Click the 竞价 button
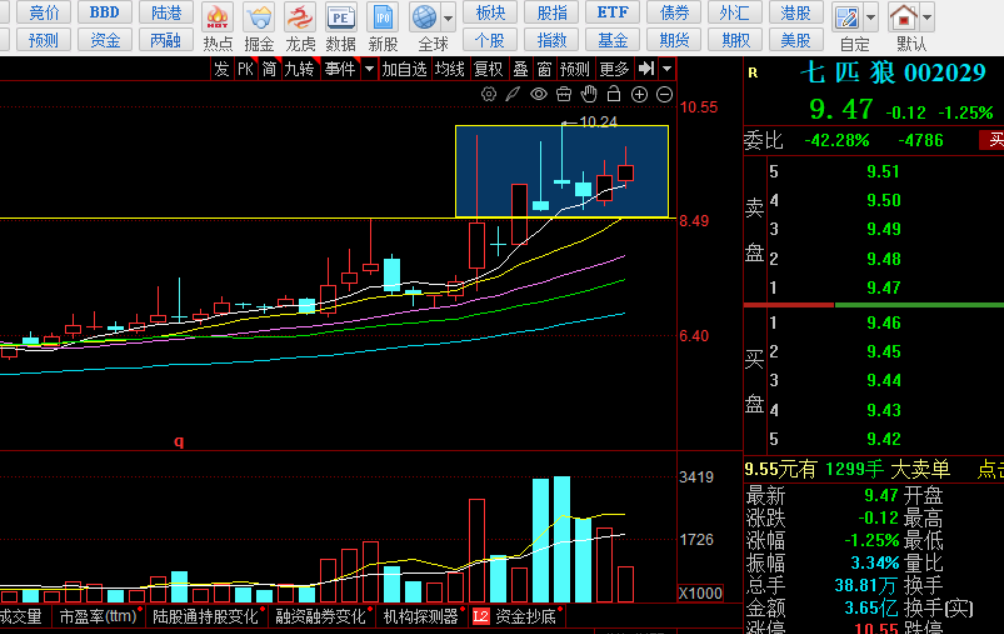This screenshot has height=634, width=1004. click(44, 12)
